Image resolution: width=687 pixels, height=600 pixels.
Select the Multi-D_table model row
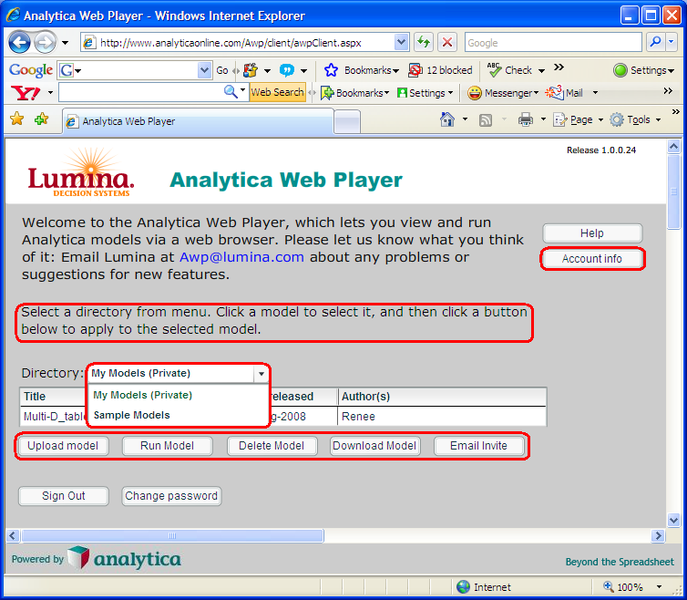click(x=283, y=416)
